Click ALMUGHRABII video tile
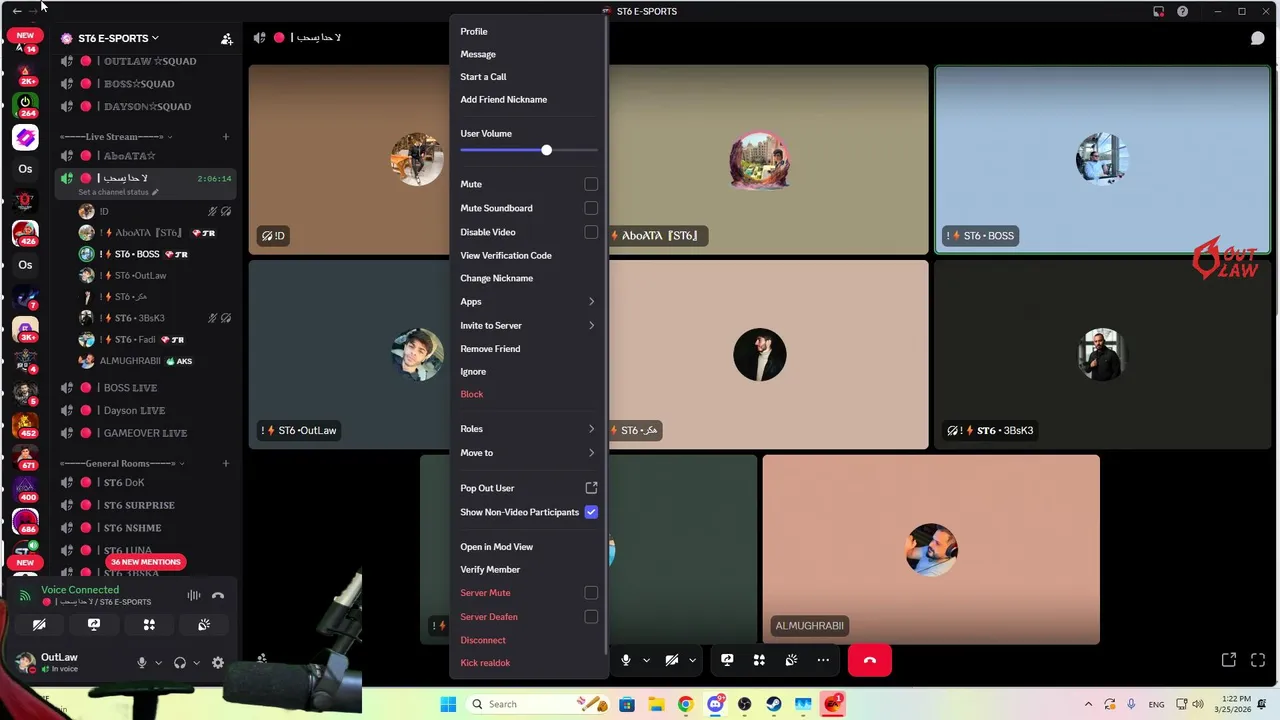 931,549
